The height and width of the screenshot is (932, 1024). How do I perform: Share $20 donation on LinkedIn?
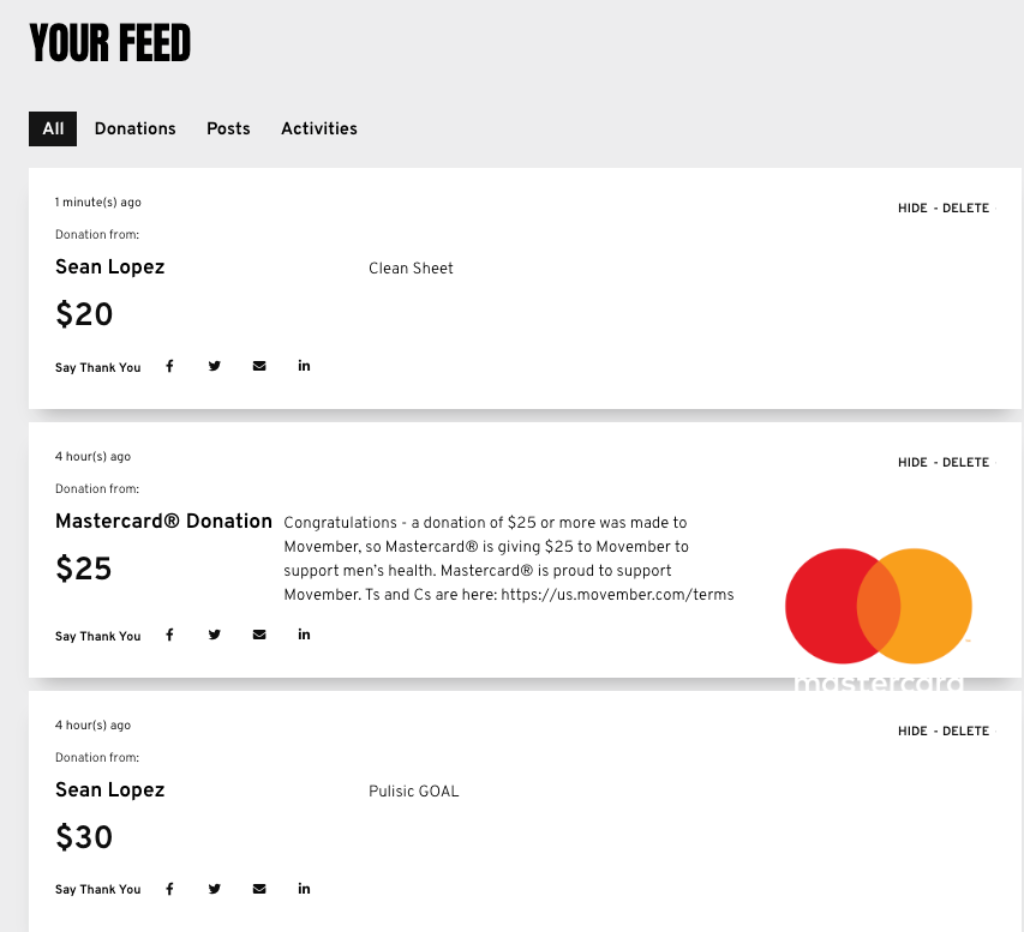pos(304,366)
